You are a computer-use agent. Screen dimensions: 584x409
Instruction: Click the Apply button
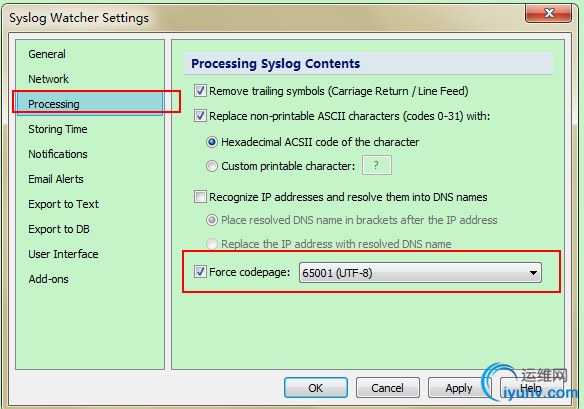459,388
